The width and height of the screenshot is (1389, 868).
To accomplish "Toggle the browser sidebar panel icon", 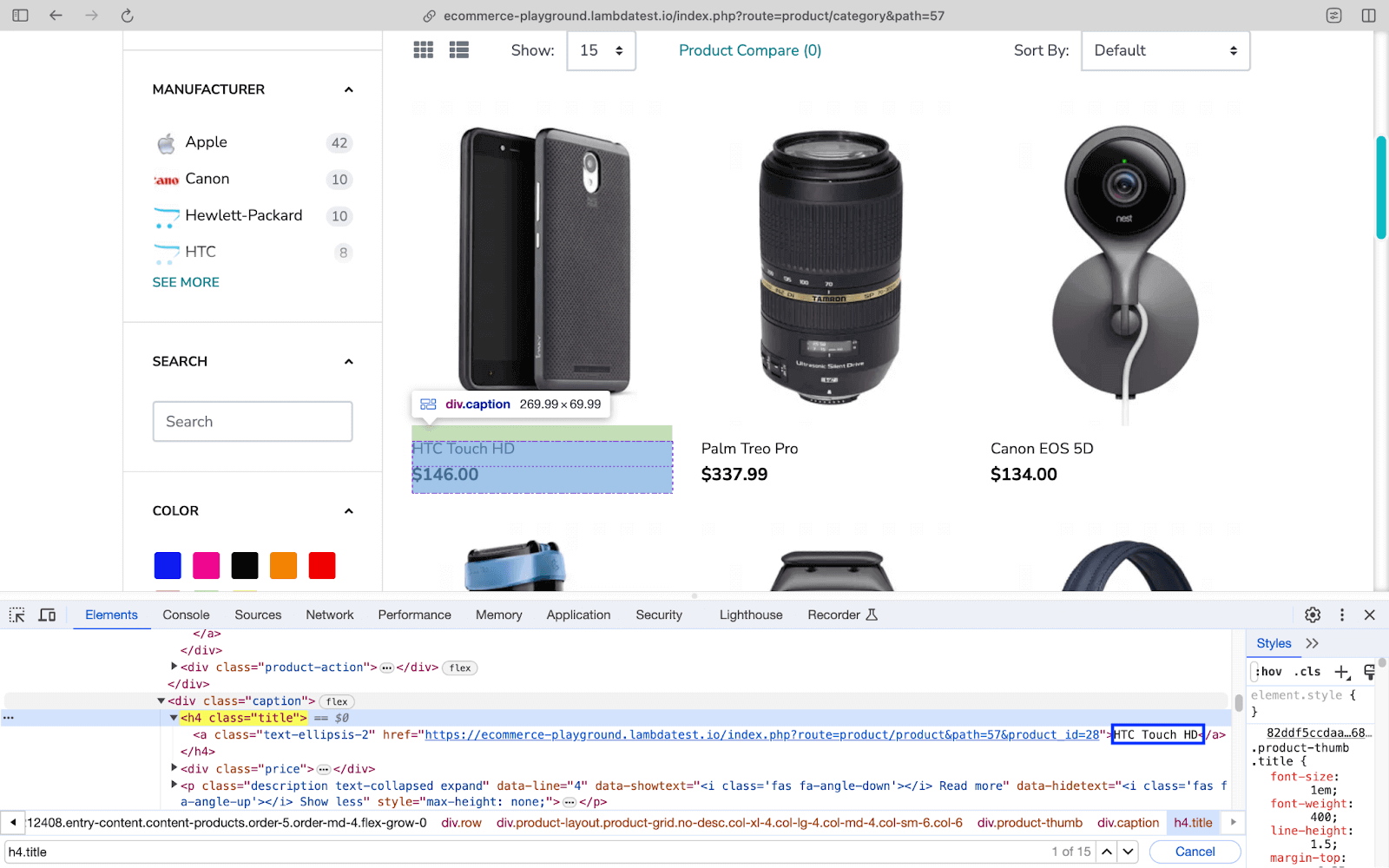I will click(20, 16).
